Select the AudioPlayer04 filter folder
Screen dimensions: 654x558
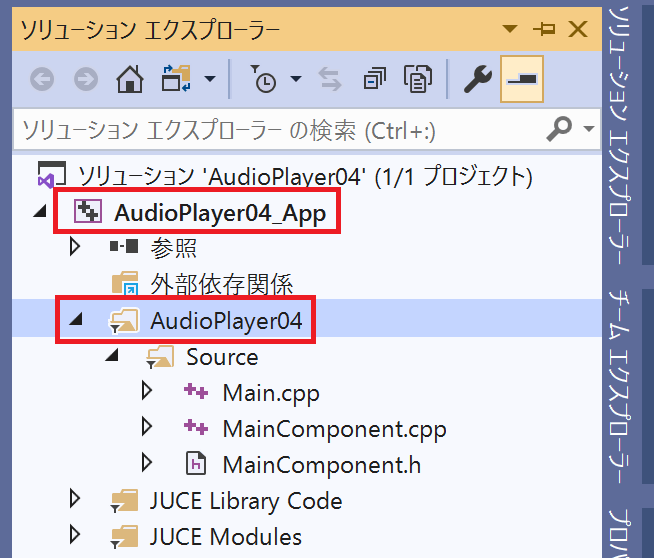226,321
